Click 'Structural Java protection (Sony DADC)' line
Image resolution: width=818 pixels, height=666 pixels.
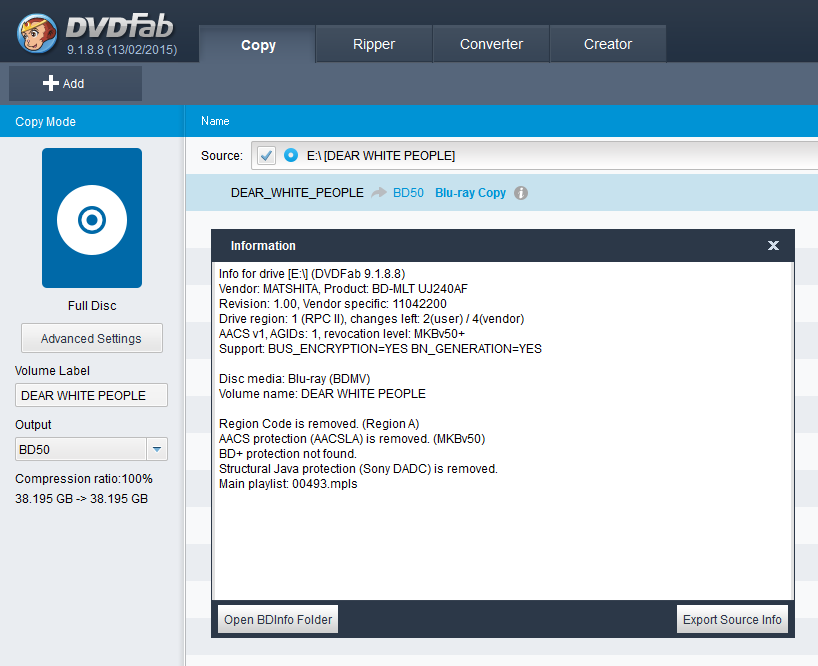[358, 469]
